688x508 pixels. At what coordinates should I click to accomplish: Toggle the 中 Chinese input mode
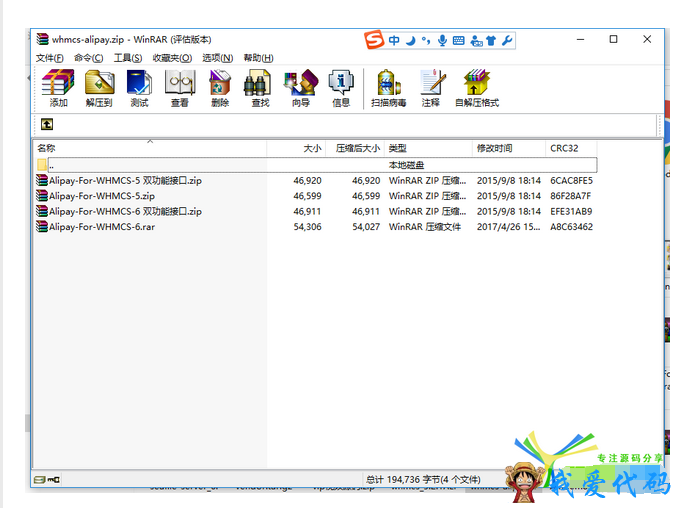[394, 40]
